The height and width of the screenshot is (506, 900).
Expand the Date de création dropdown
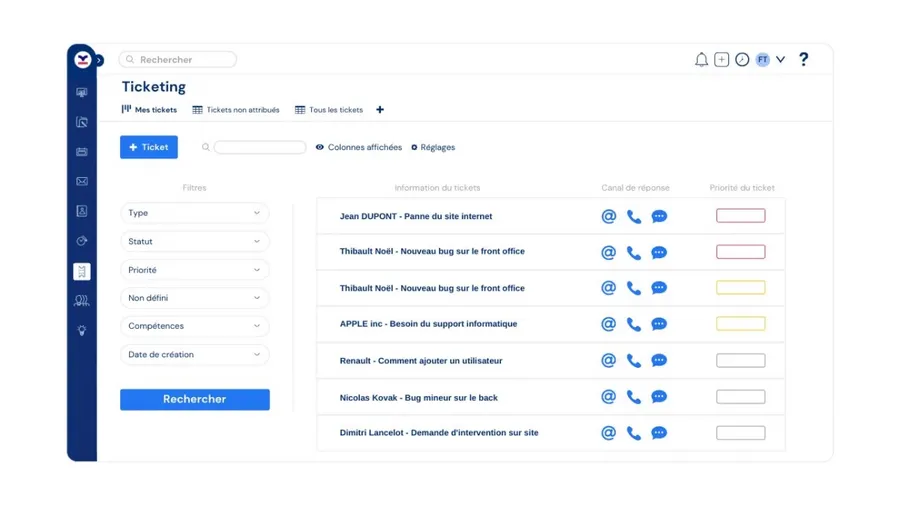coord(194,354)
